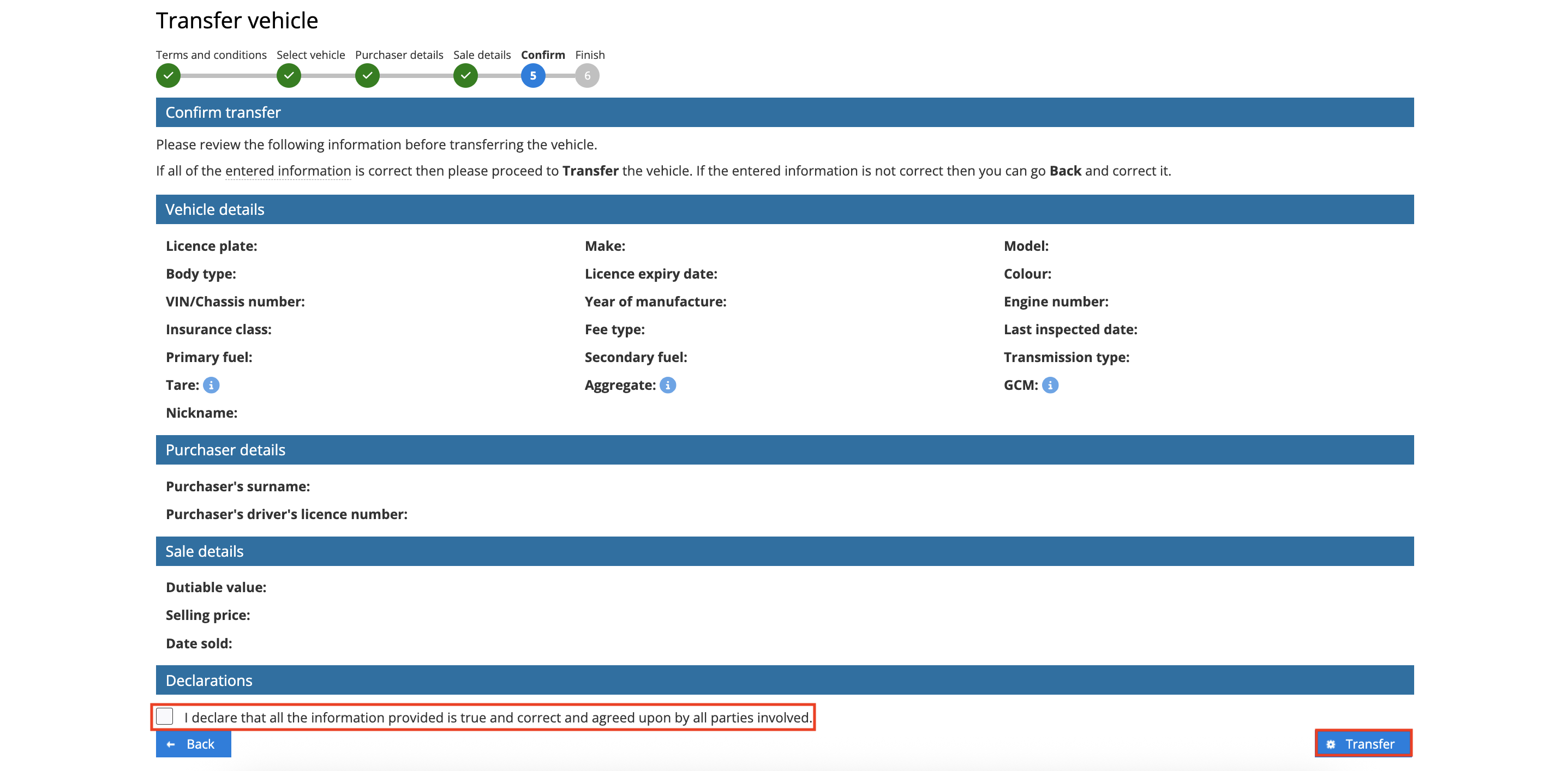Click the Confirm step label
The height and width of the screenshot is (771, 1568).
pos(542,55)
